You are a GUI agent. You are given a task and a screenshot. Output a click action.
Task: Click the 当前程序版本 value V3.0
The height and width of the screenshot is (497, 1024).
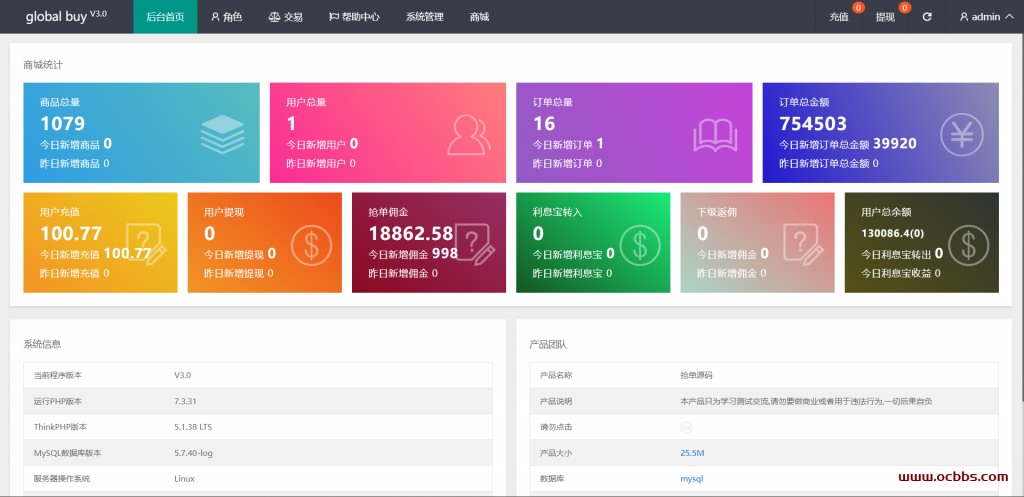pos(182,376)
